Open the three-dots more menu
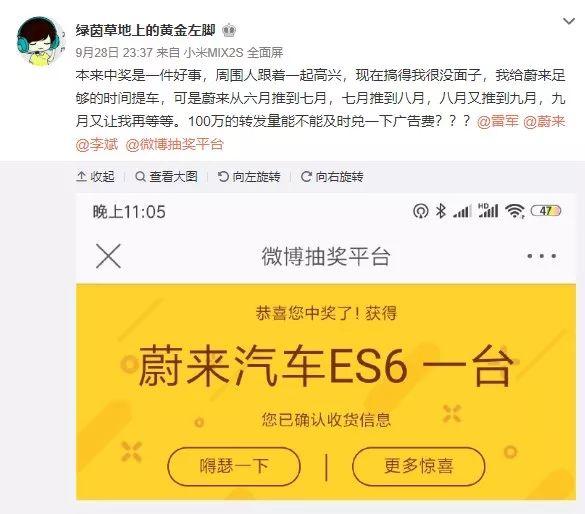 point(542,256)
